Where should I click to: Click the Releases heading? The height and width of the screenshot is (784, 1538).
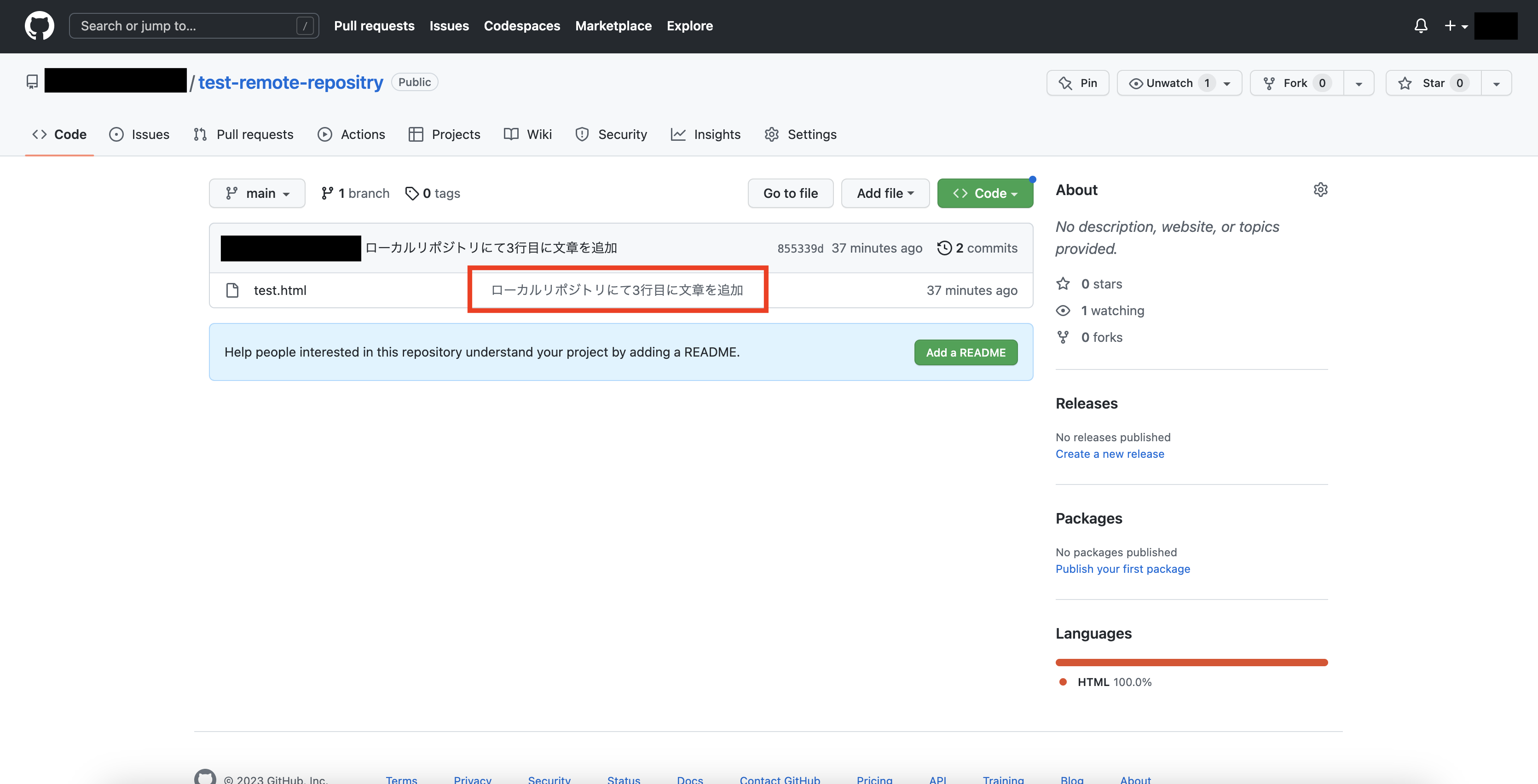1087,404
